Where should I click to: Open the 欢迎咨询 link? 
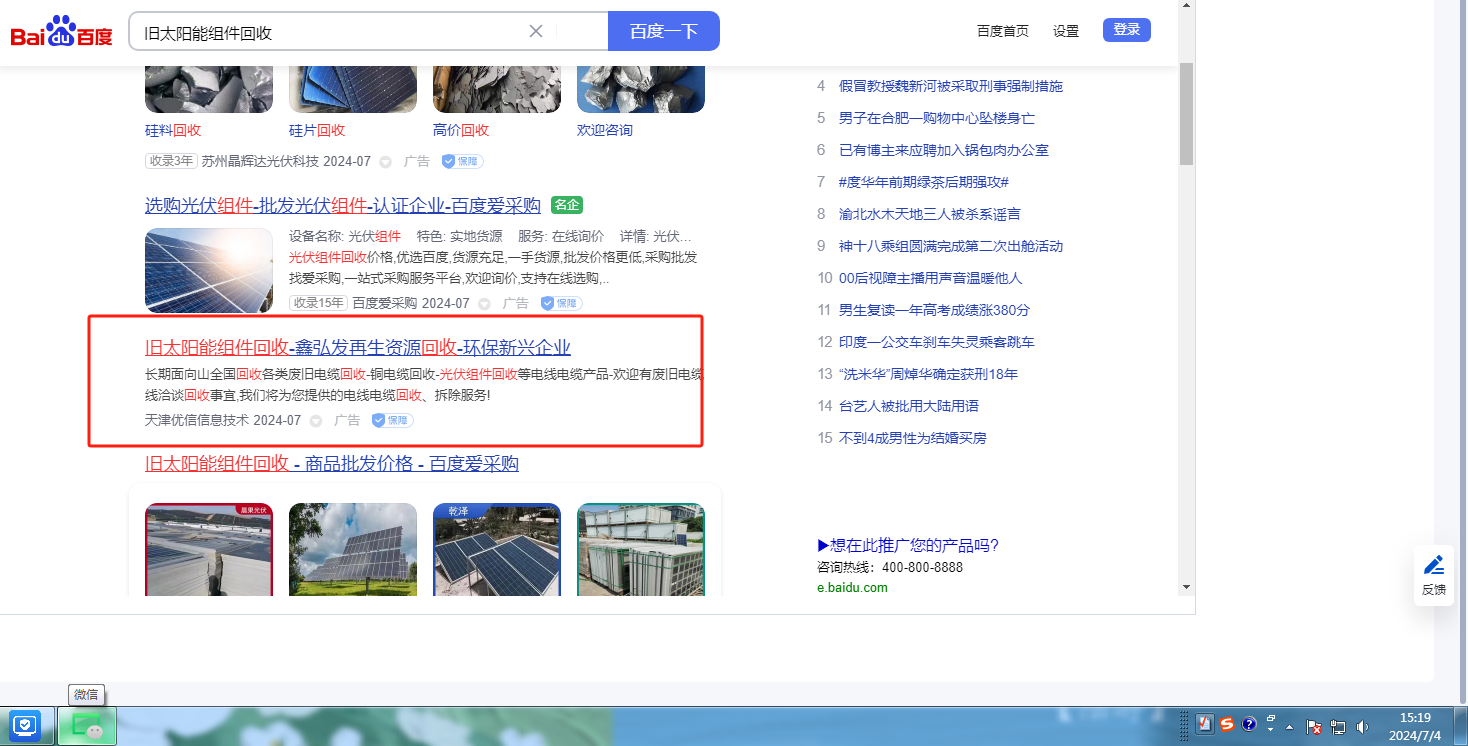pos(605,130)
